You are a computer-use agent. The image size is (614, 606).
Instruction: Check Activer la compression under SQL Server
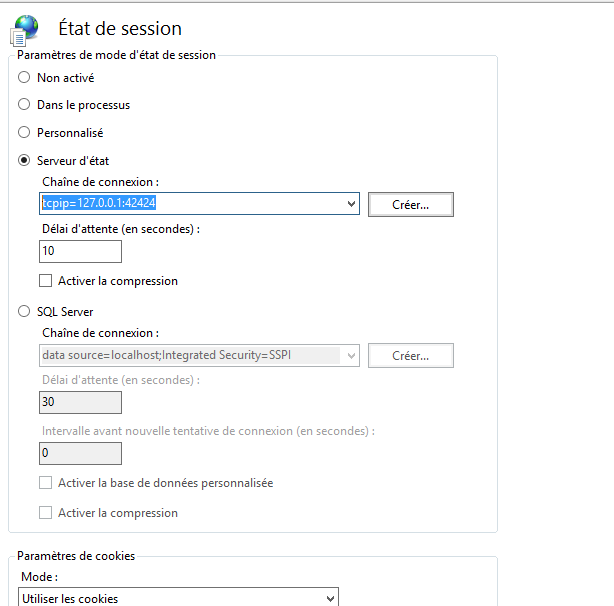[x=45, y=513]
